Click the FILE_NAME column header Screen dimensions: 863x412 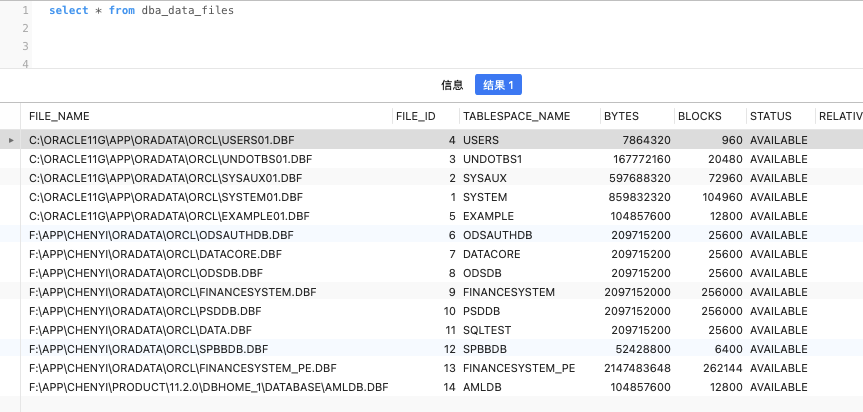tap(59, 116)
